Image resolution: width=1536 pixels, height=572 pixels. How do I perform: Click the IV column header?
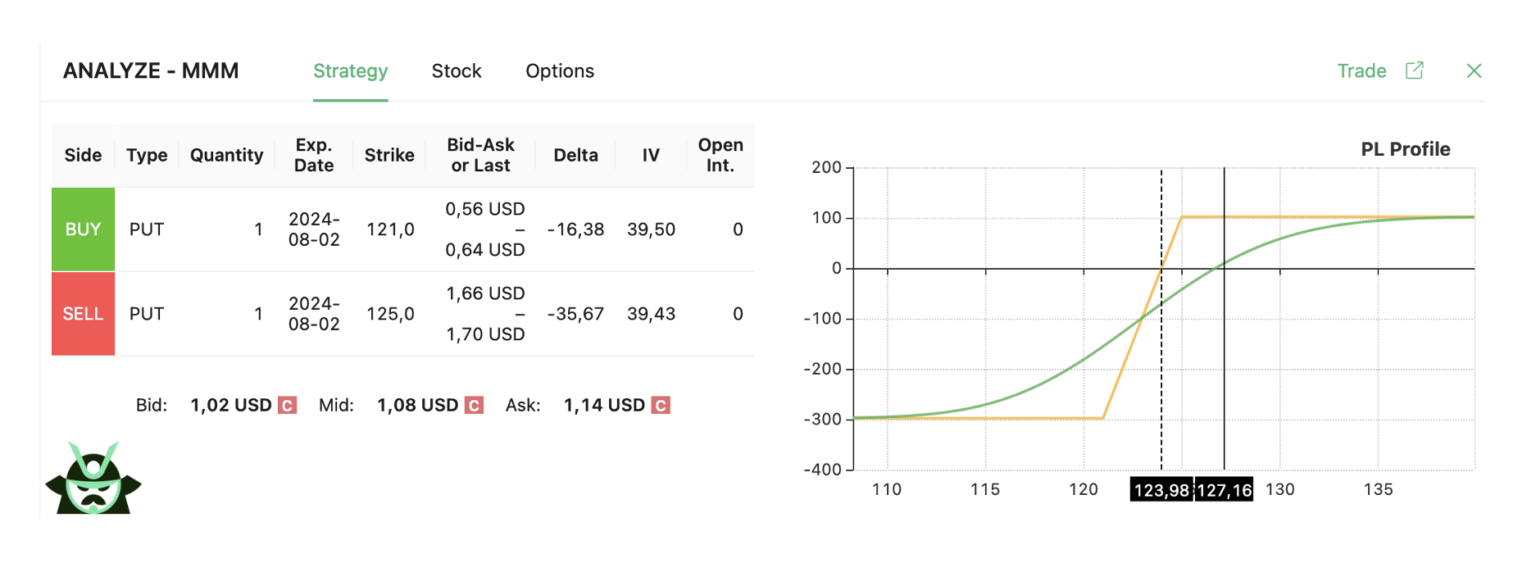pyautogui.click(x=651, y=155)
